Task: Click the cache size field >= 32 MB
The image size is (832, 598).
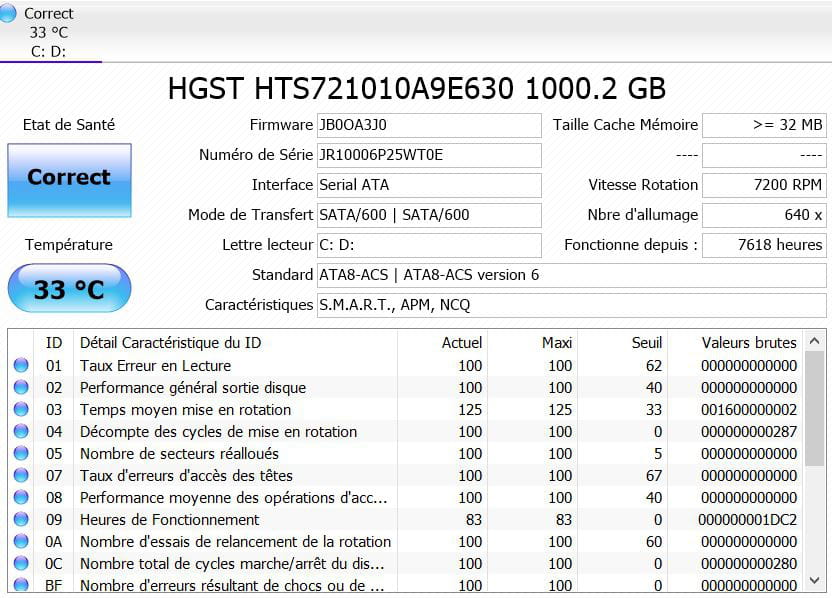Action: (x=764, y=125)
